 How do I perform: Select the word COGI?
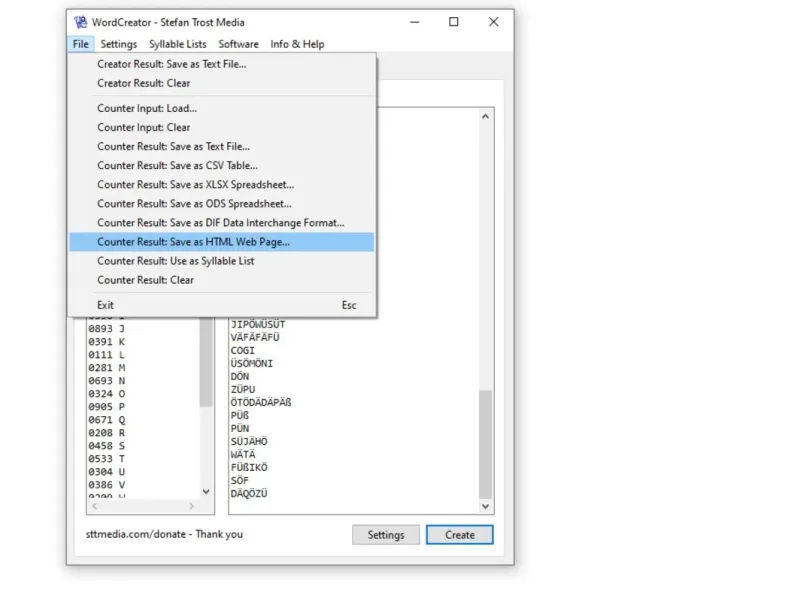pyautogui.click(x=242, y=351)
